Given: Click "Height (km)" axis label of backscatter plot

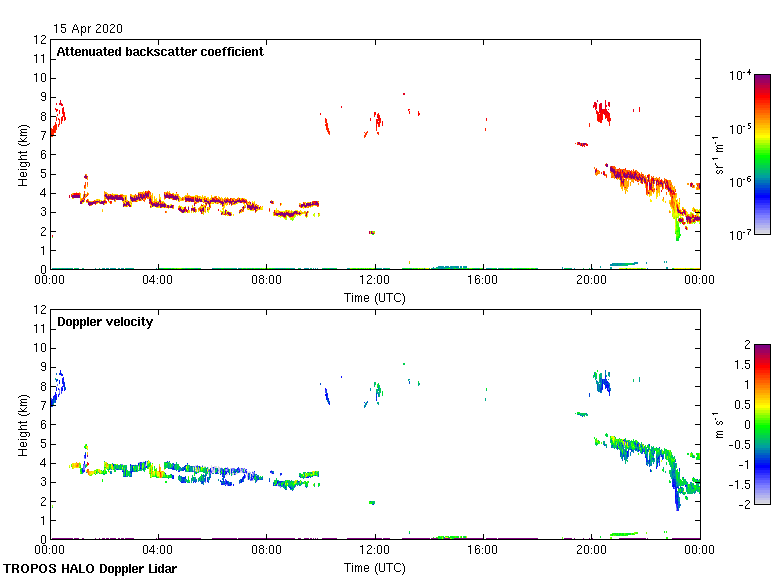Looking at the screenshot, I should click(22, 154).
